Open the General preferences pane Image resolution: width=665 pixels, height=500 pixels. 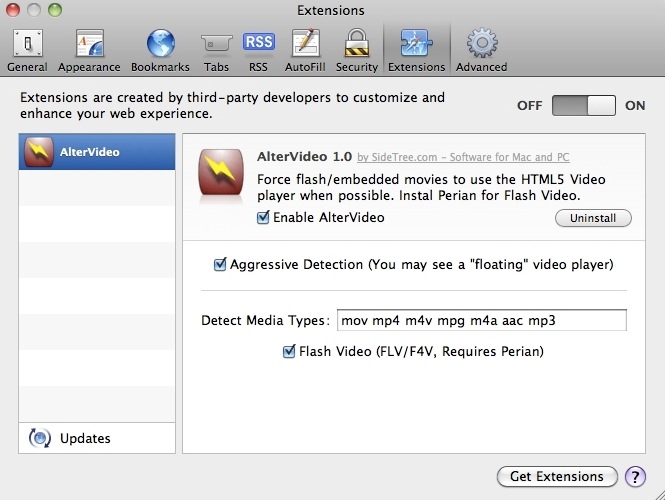[28, 50]
